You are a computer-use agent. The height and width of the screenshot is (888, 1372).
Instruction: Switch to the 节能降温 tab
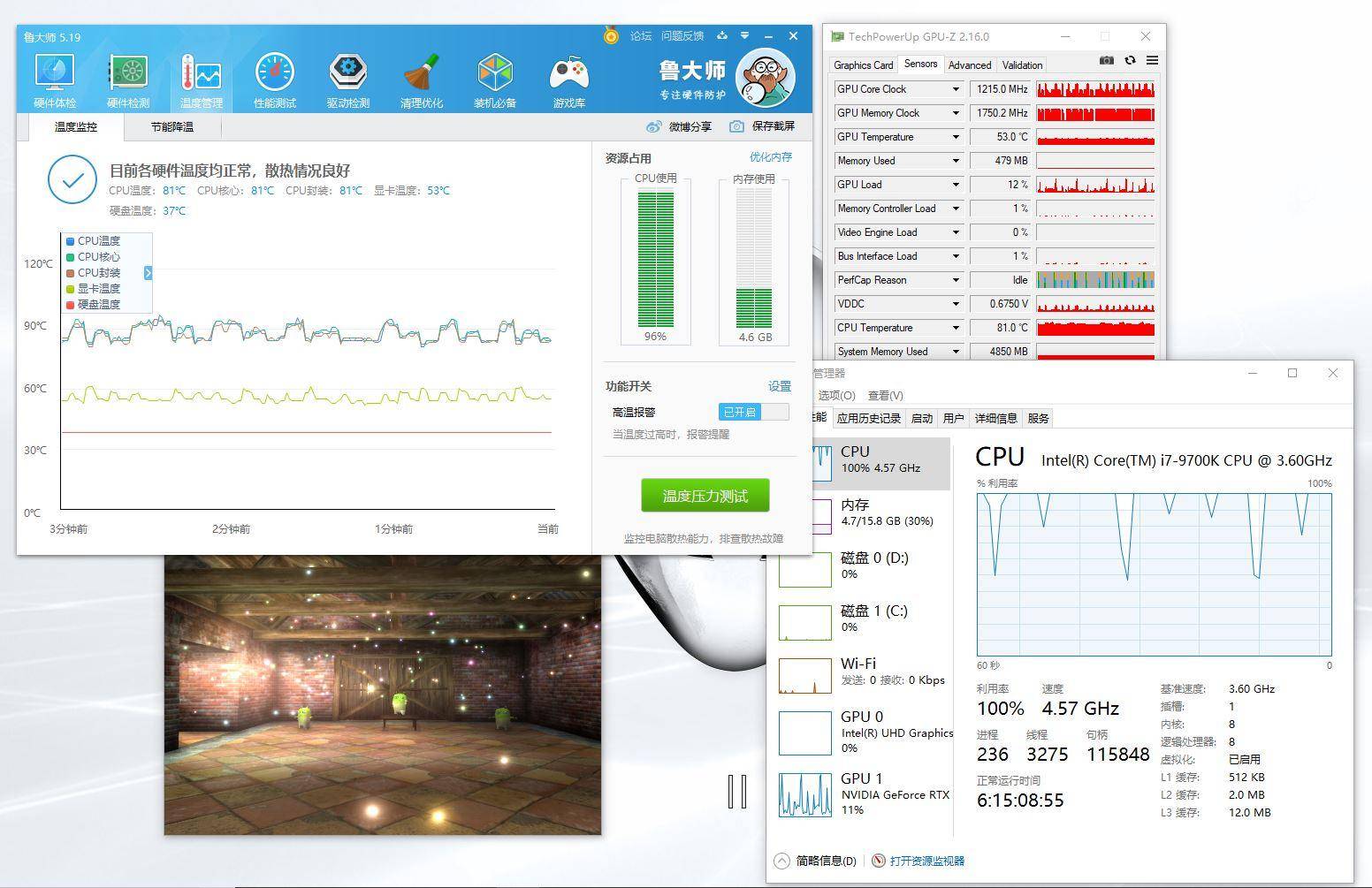(171, 127)
